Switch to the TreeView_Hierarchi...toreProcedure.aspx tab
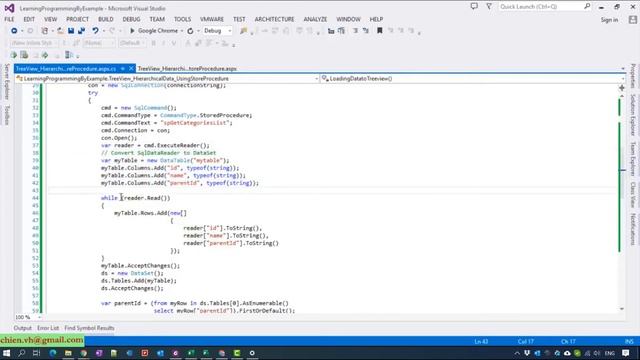Viewport: 640px width, 360px height. pos(187,69)
